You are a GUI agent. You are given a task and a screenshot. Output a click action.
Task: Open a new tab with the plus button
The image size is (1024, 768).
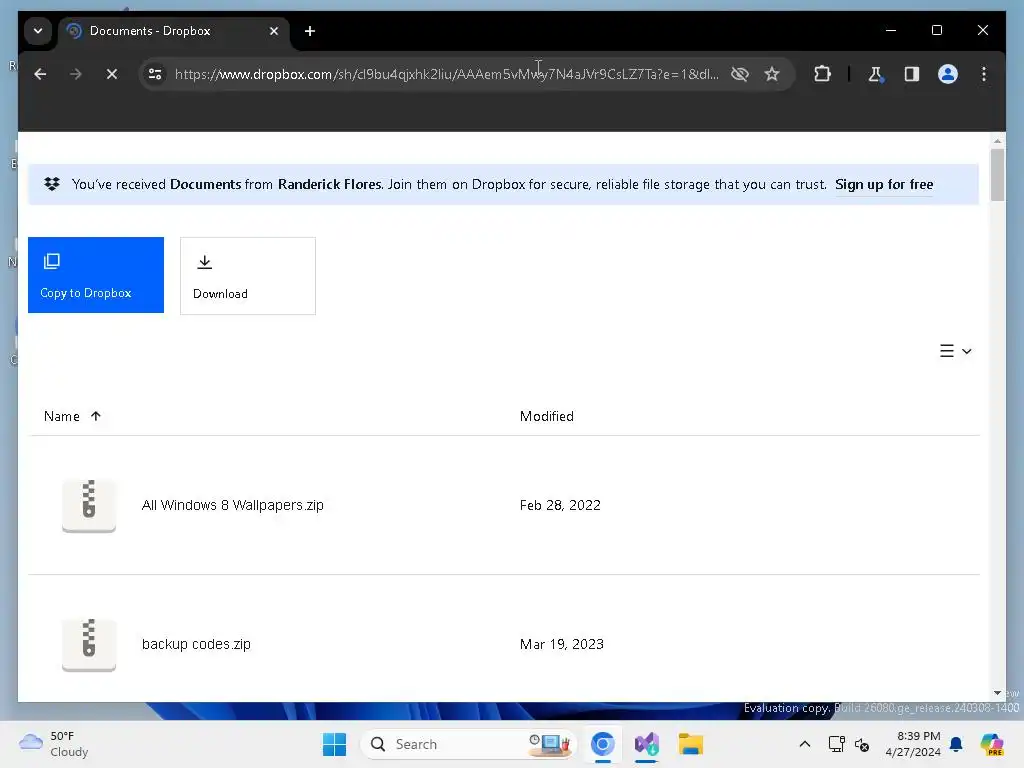tap(310, 31)
